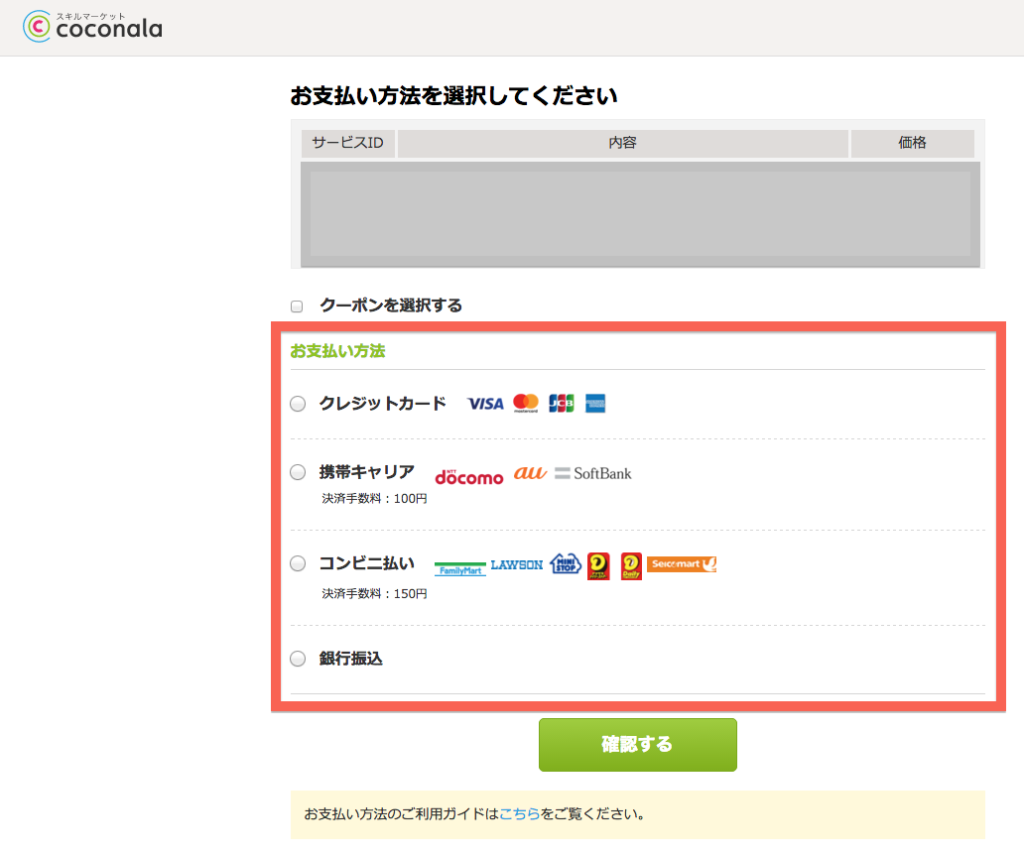Click the docomo carrier logo
The height and width of the screenshot is (855, 1024).
coord(469,476)
